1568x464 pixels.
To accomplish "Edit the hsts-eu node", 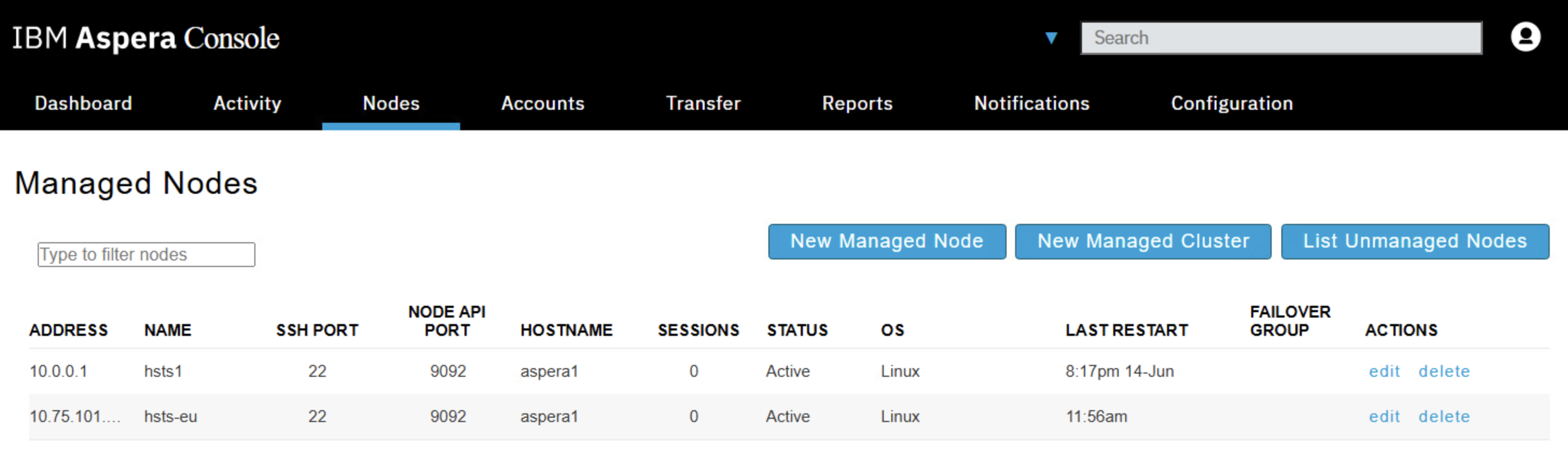I will [1384, 417].
